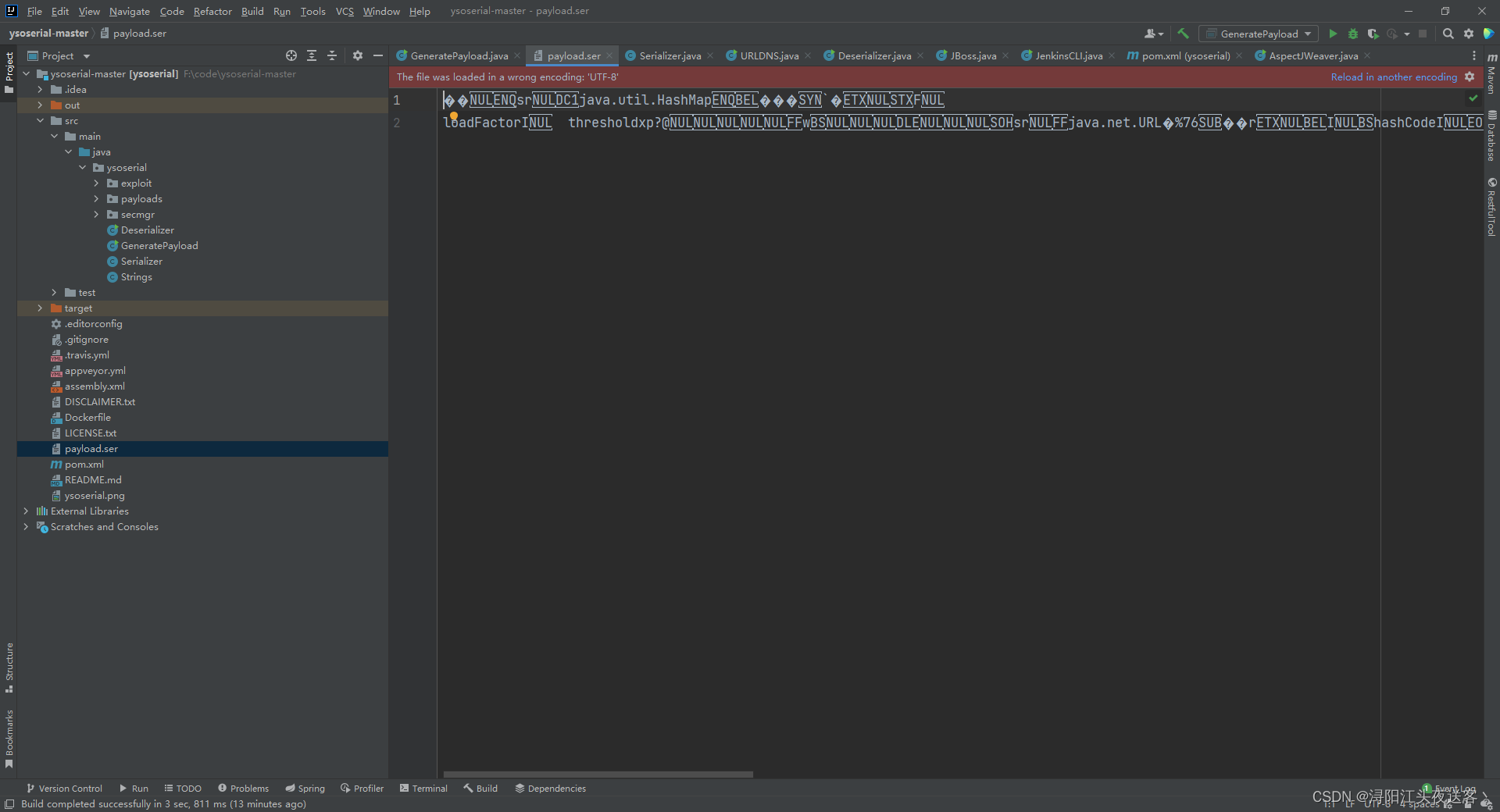Click Reload in another encoding link
This screenshot has width=1500, height=812.
point(1394,77)
